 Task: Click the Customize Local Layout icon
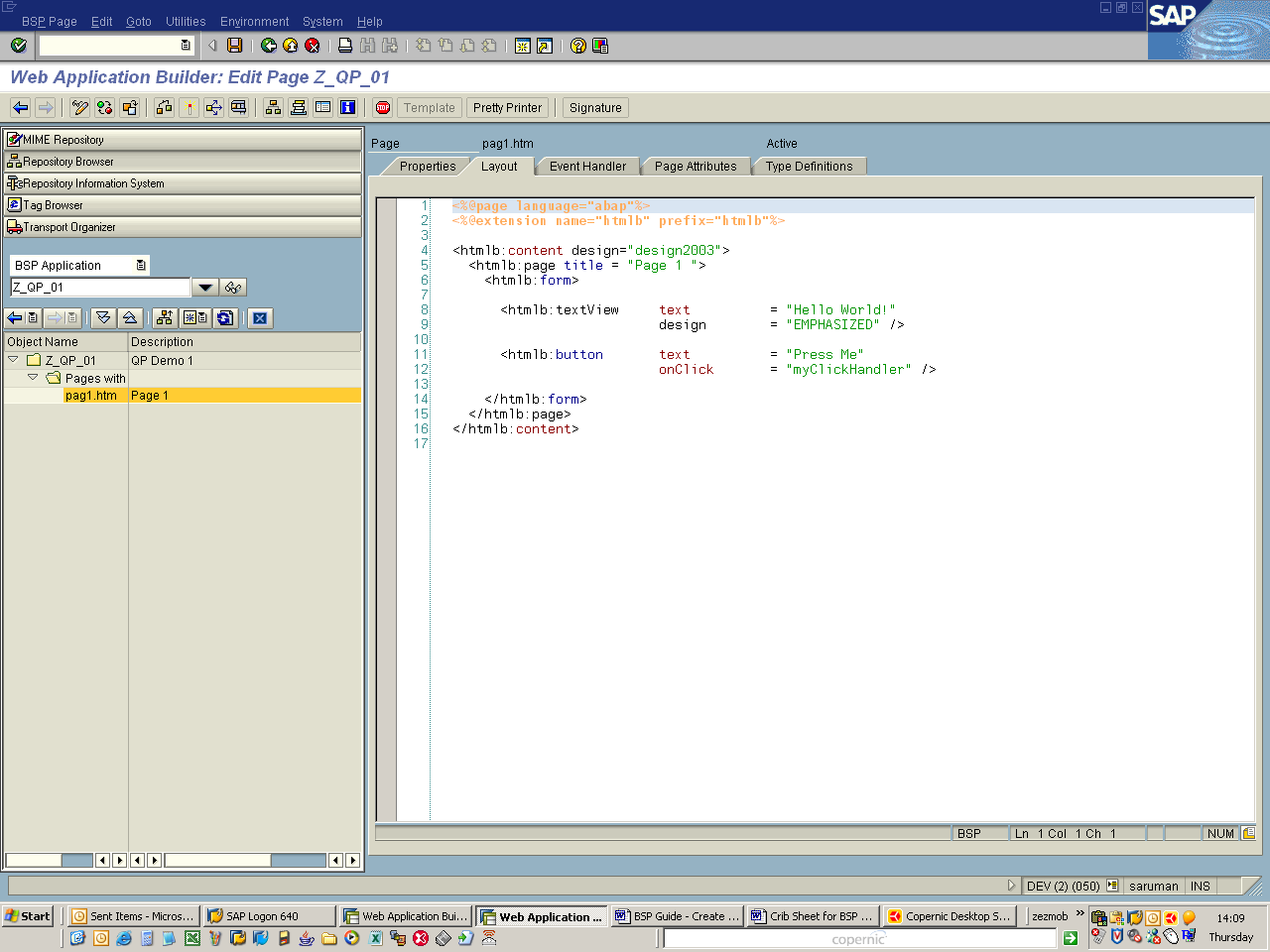point(600,46)
